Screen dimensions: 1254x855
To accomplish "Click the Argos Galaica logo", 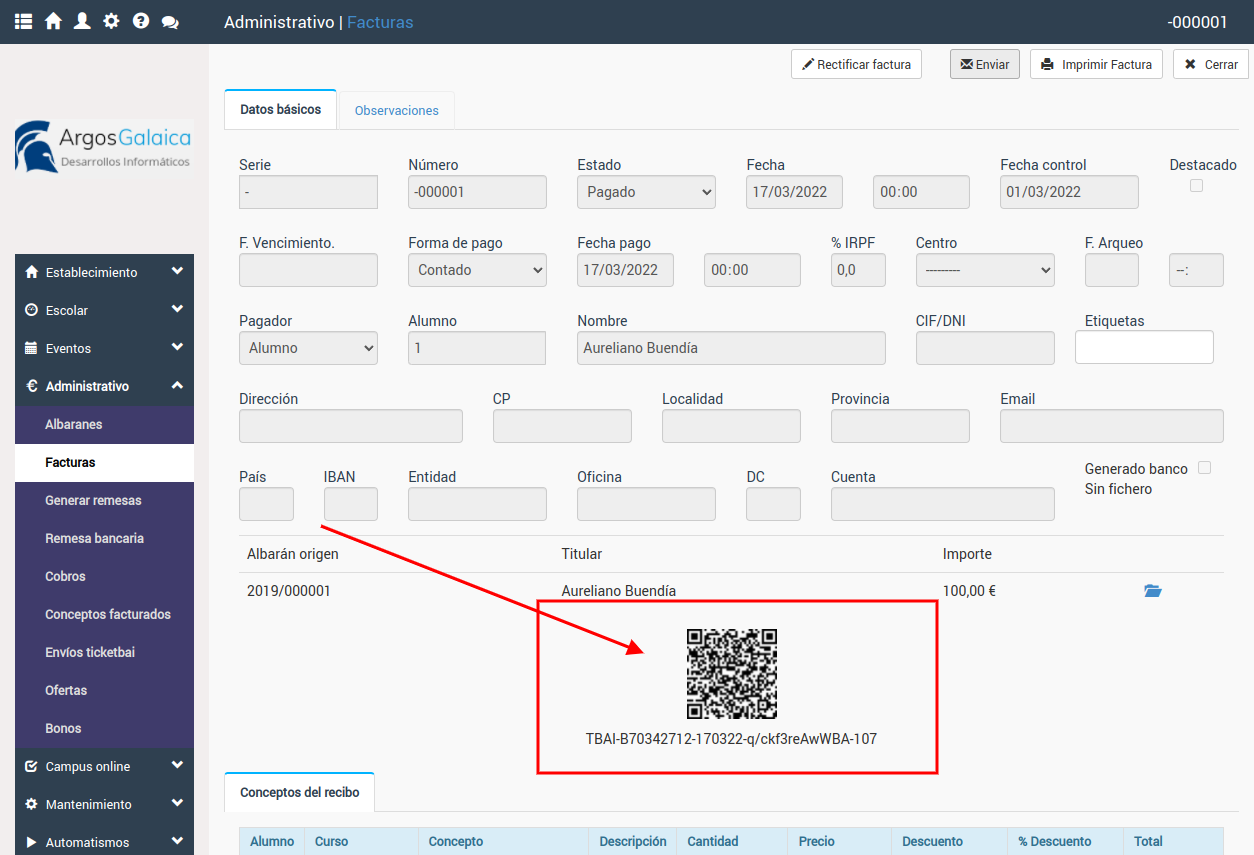I will click(x=104, y=146).
